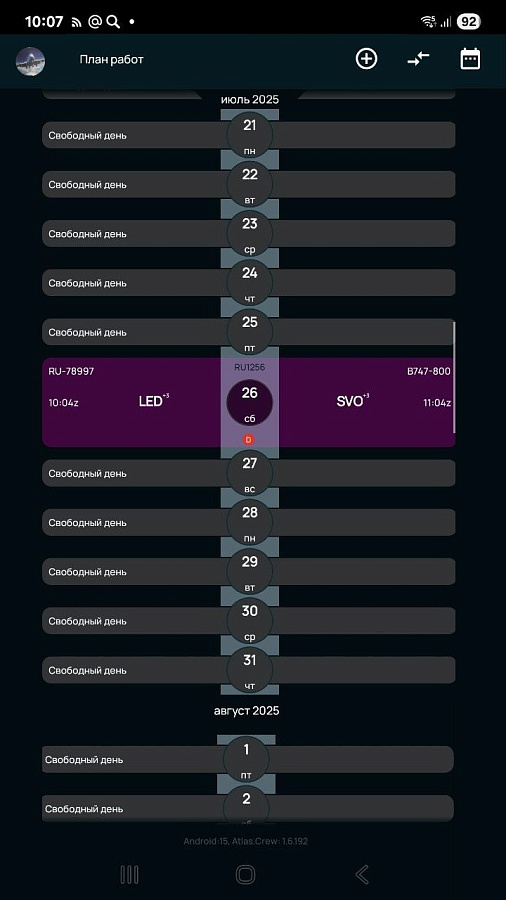Tap the Android back navigation icon
Screen dimensions: 506x900
point(361,874)
